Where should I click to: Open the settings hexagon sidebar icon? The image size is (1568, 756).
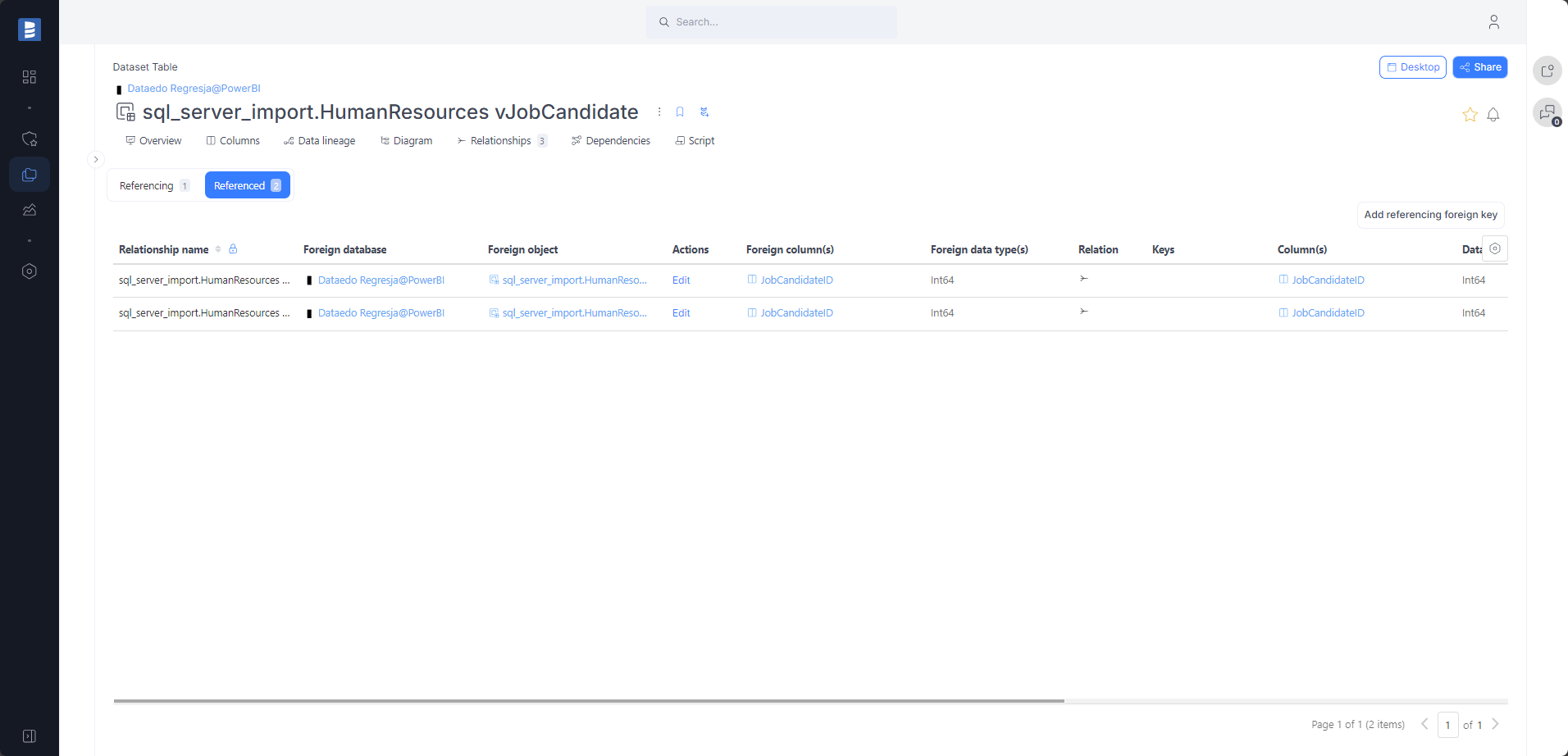30,271
